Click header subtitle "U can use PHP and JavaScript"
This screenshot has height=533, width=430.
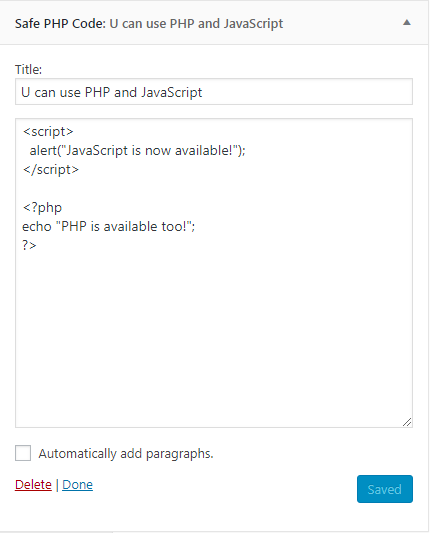point(196,23)
